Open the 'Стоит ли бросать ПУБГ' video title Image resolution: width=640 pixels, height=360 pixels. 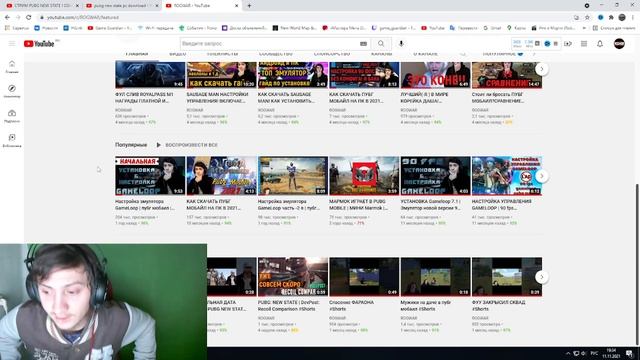click(498, 97)
